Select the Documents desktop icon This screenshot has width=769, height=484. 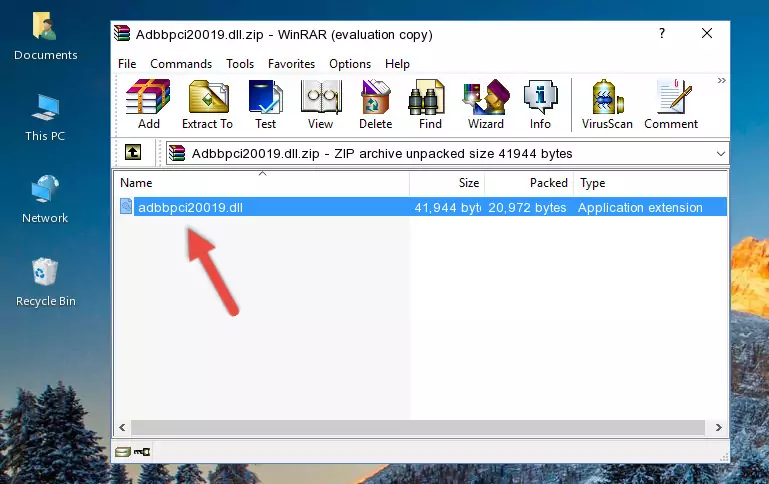coord(46,36)
